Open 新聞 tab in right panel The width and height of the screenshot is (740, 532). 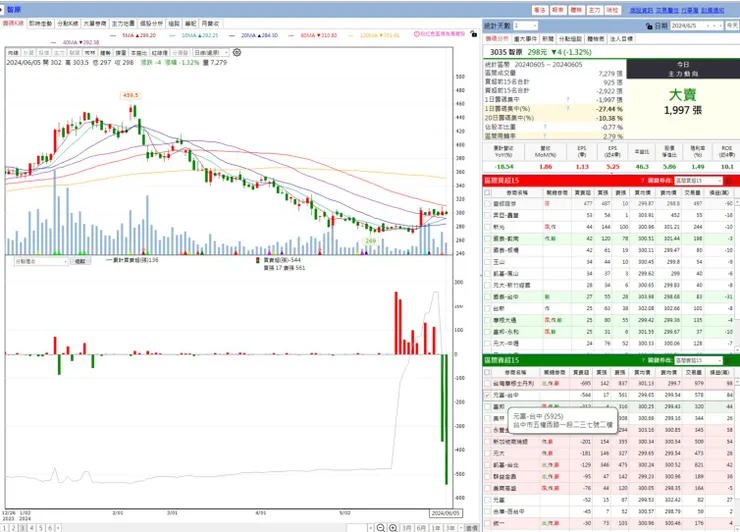(x=547, y=39)
